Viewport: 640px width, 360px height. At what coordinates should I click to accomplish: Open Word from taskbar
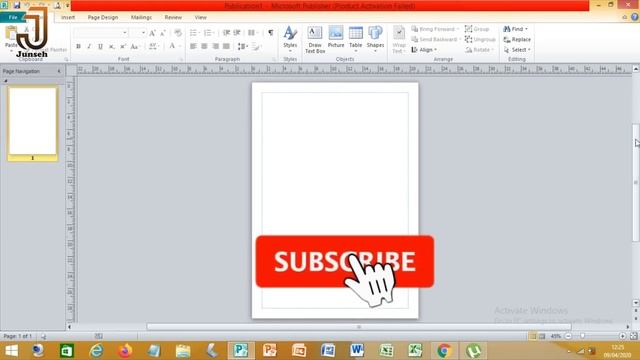(x=357, y=351)
